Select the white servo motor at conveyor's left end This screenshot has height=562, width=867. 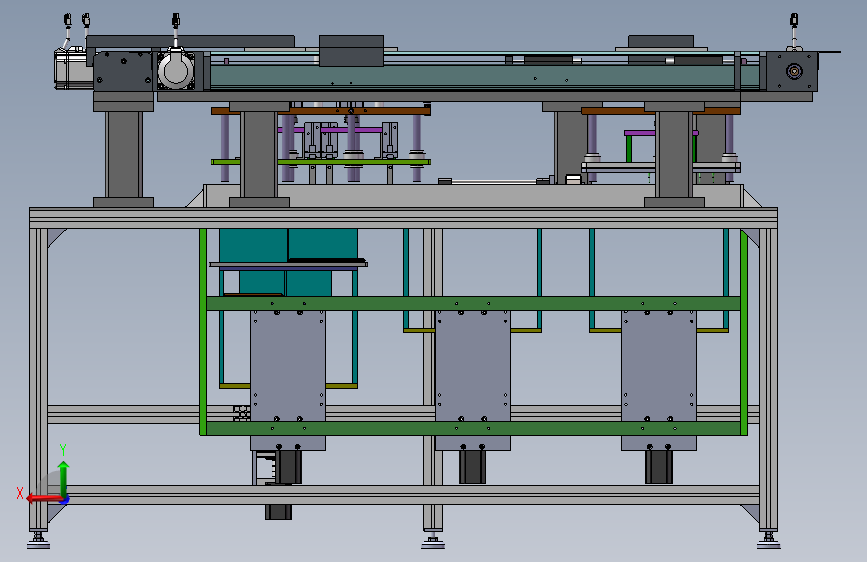(73, 68)
